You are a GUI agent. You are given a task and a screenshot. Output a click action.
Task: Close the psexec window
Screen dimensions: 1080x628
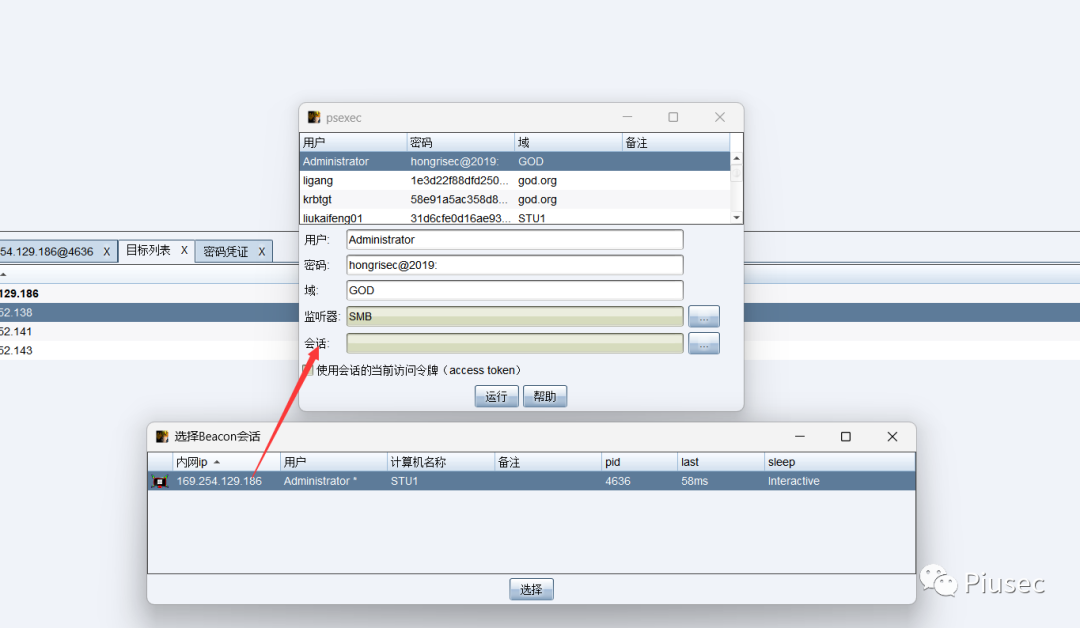720,117
